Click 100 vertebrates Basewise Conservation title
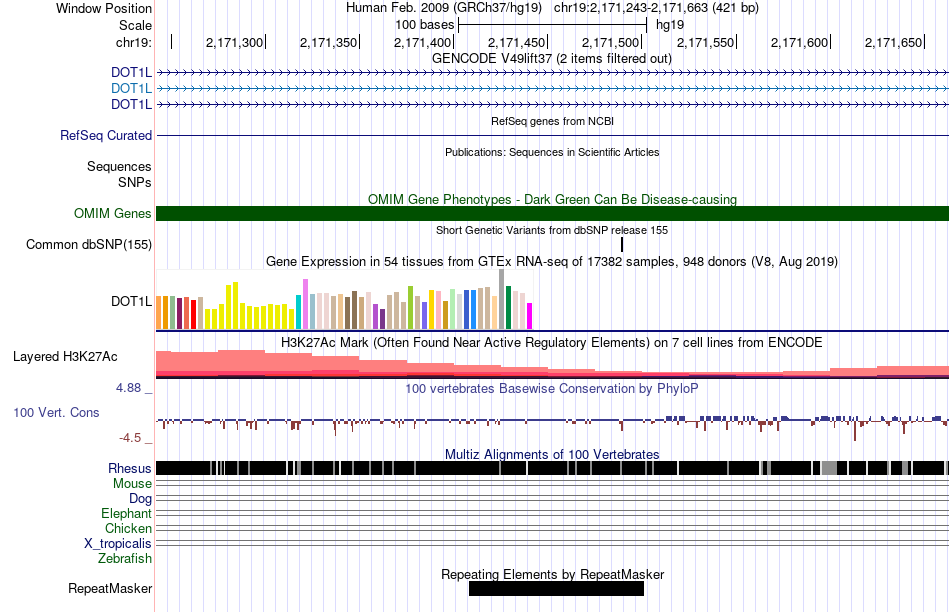950x612 pixels. 551,388
